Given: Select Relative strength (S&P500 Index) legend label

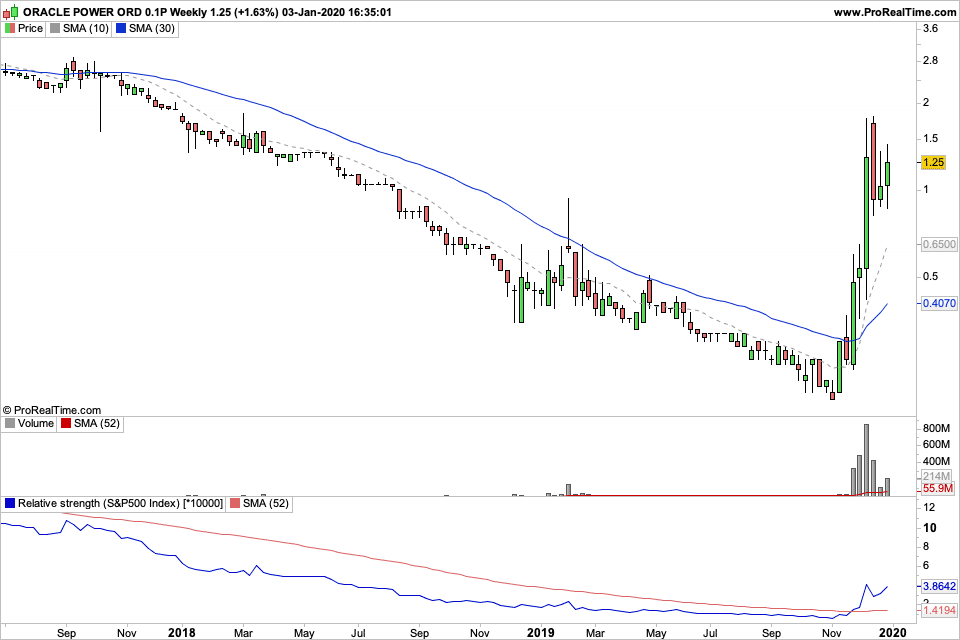Looking at the screenshot, I should (120, 503).
